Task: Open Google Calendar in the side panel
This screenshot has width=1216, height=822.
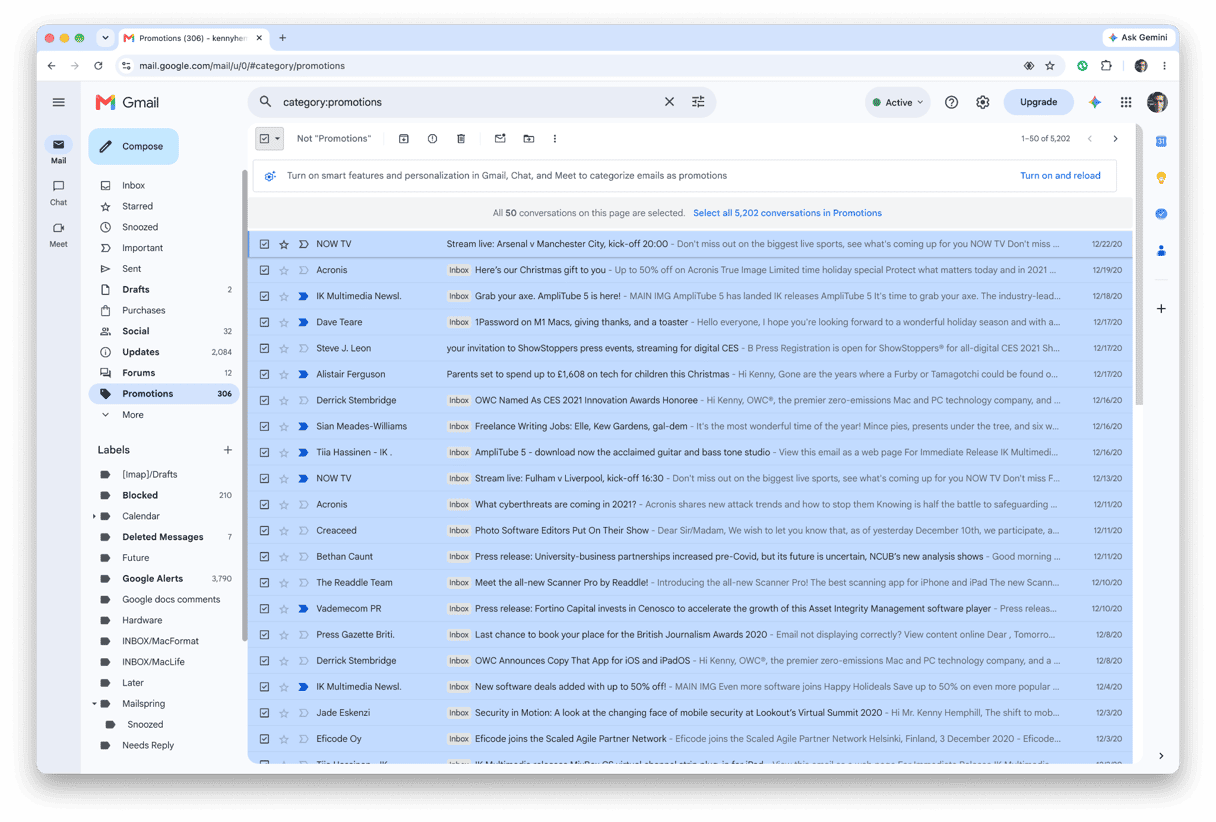Action: point(1161,141)
